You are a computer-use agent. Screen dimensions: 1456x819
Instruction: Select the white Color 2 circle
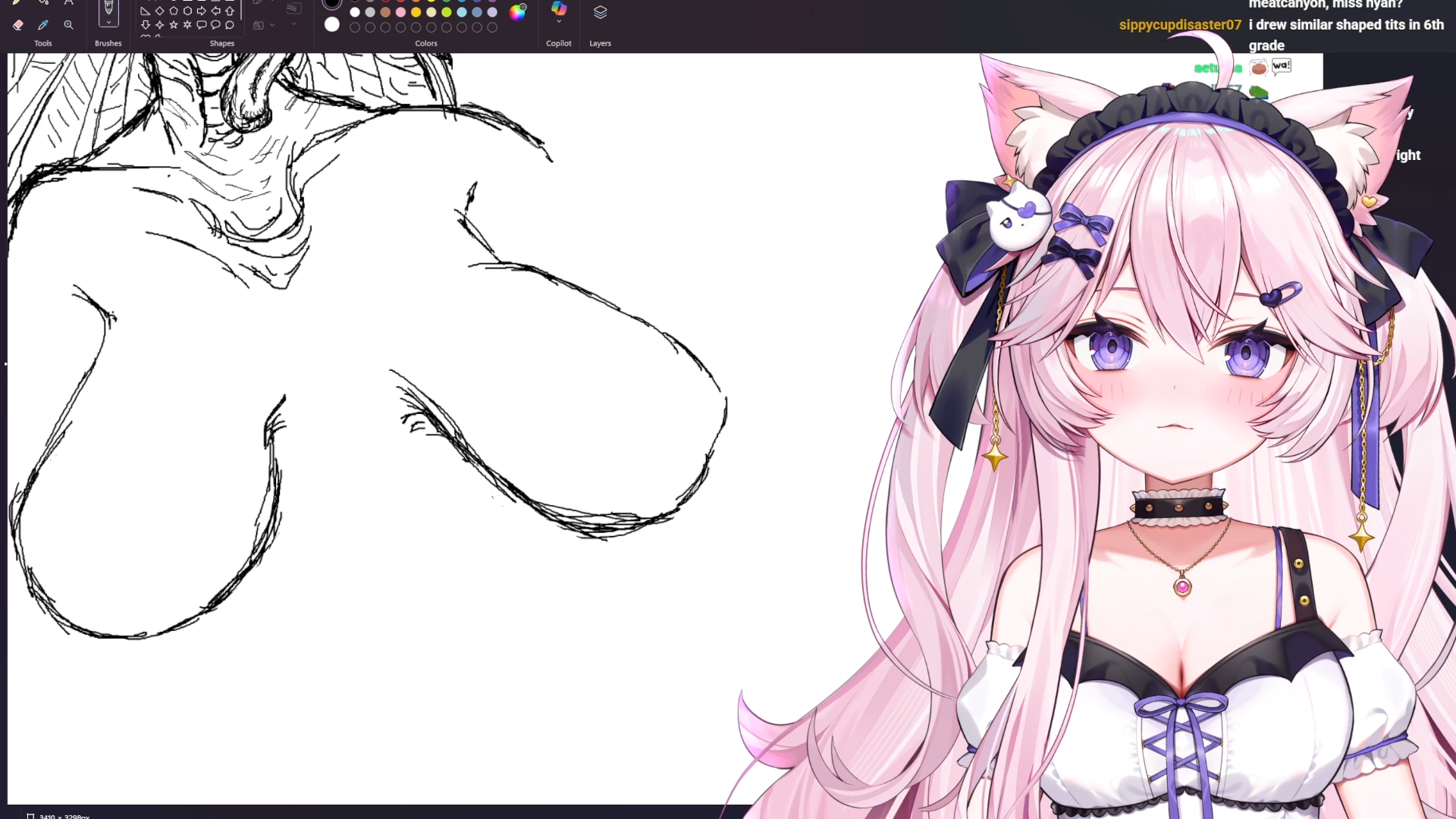click(332, 25)
